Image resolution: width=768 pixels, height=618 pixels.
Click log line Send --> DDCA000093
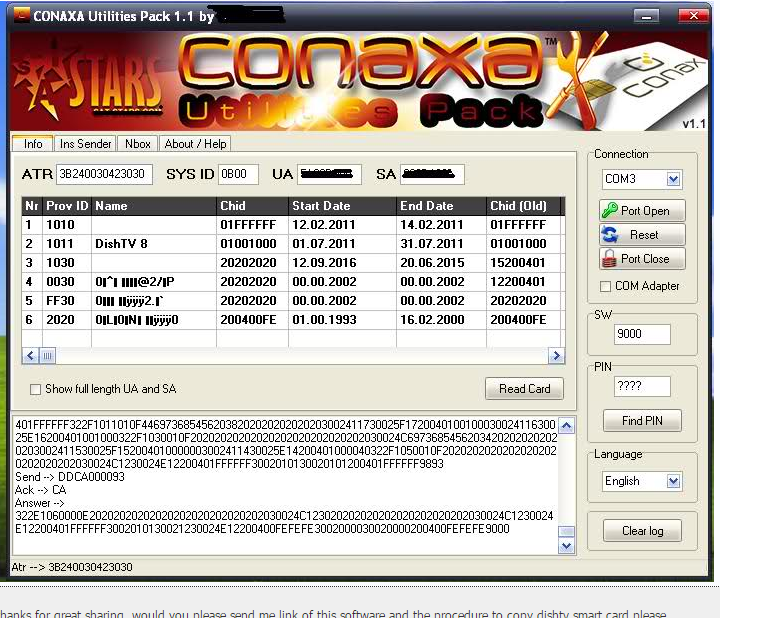coord(70,477)
